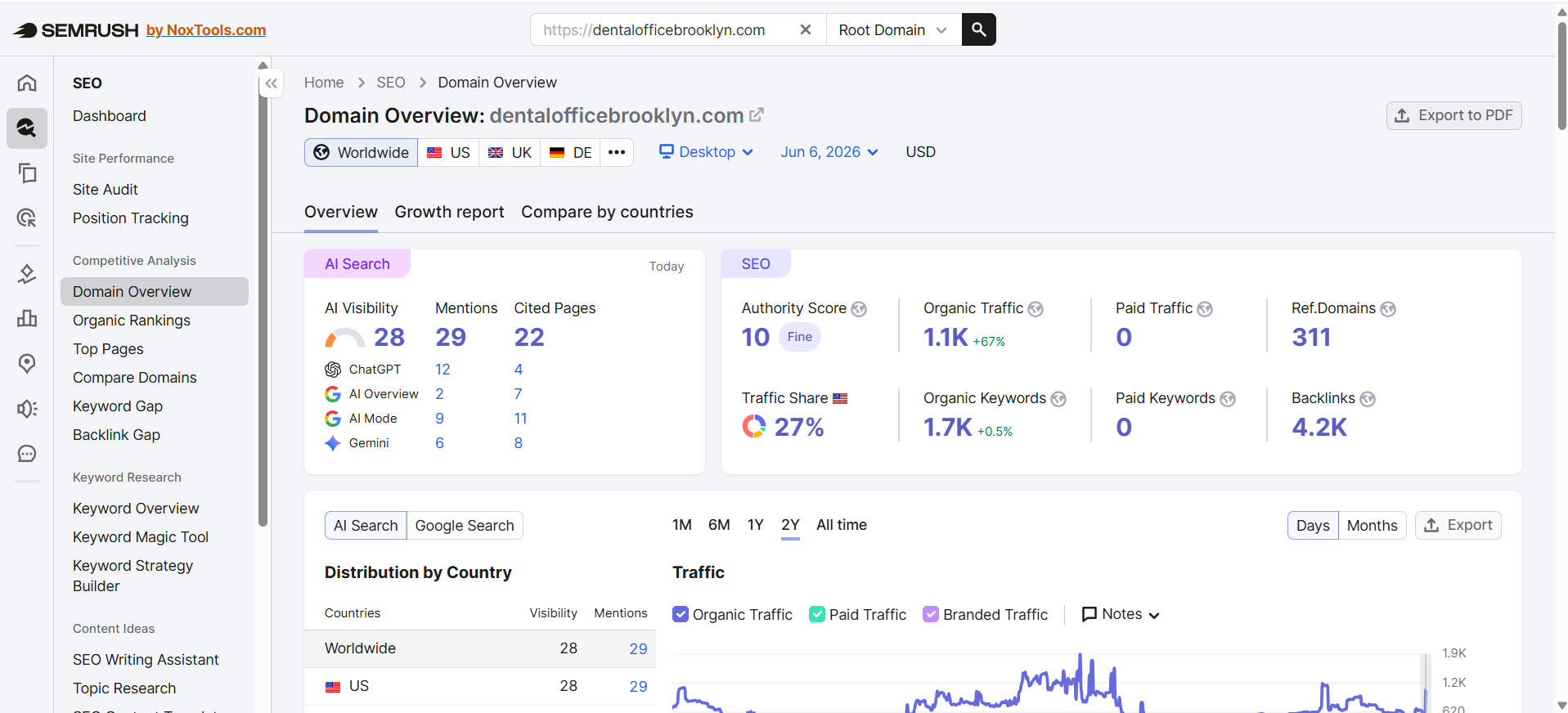Open Organic Rankings in sidebar
The width and height of the screenshot is (1568, 713).
click(x=132, y=321)
